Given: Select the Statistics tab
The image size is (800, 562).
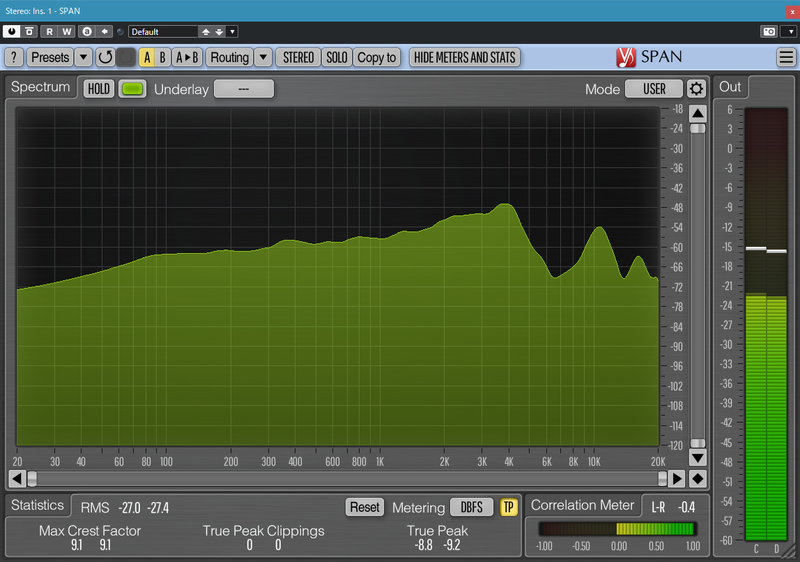Looking at the screenshot, I should click(x=37, y=505).
